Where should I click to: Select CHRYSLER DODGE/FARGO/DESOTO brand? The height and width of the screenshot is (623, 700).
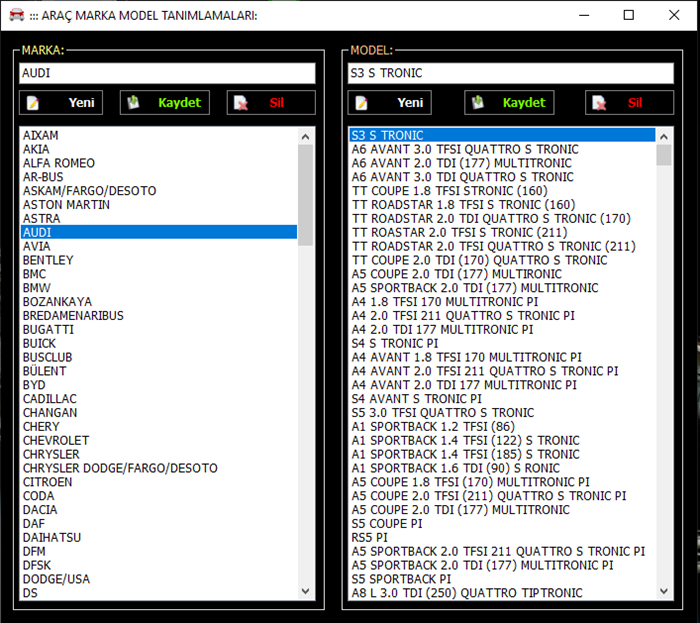pyautogui.click(x=159, y=468)
